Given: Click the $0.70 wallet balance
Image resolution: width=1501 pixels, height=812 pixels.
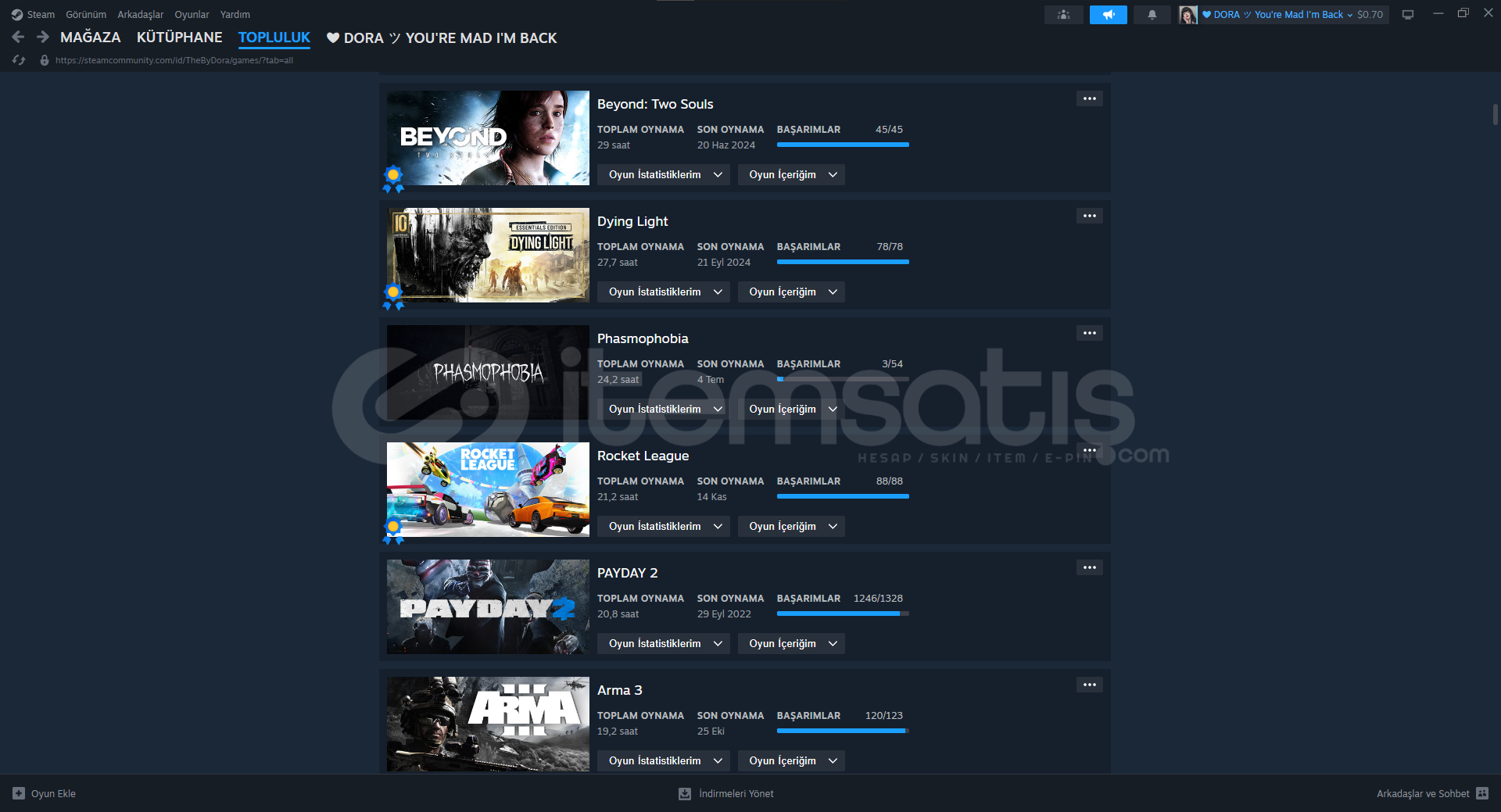Looking at the screenshot, I should pos(1370,14).
